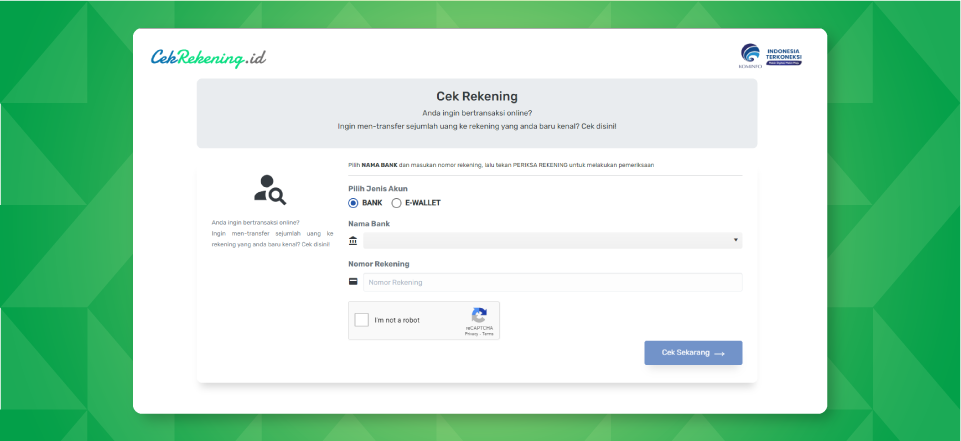
Task: Select the BANK account type
Action: coord(353,203)
